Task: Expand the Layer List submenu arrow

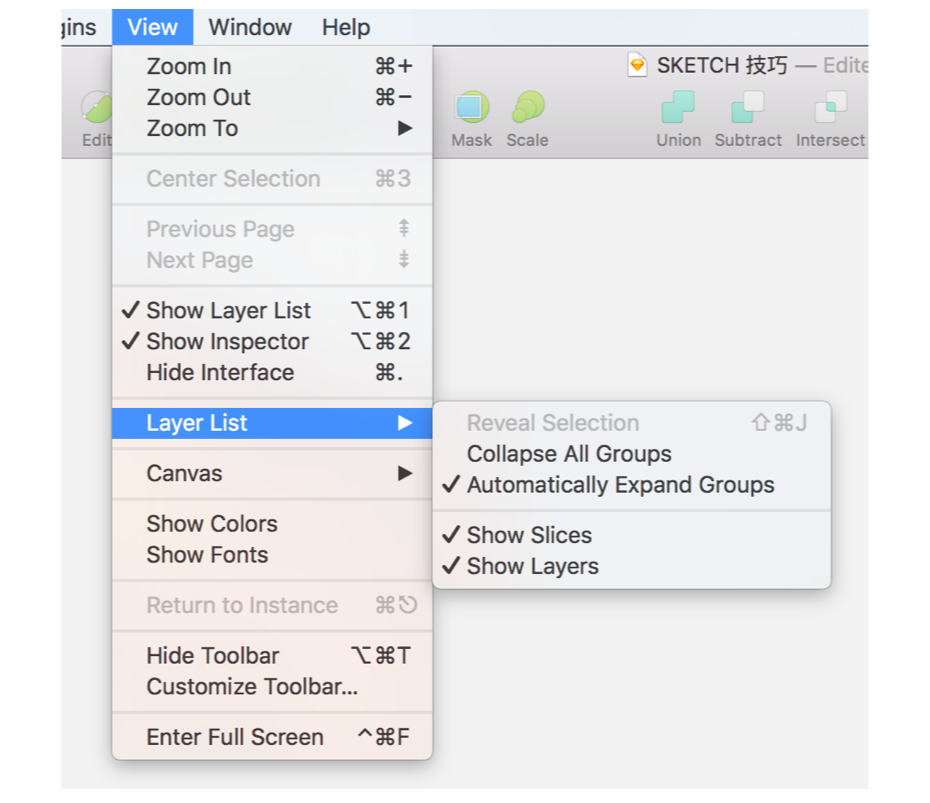Action: pos(404,423)
